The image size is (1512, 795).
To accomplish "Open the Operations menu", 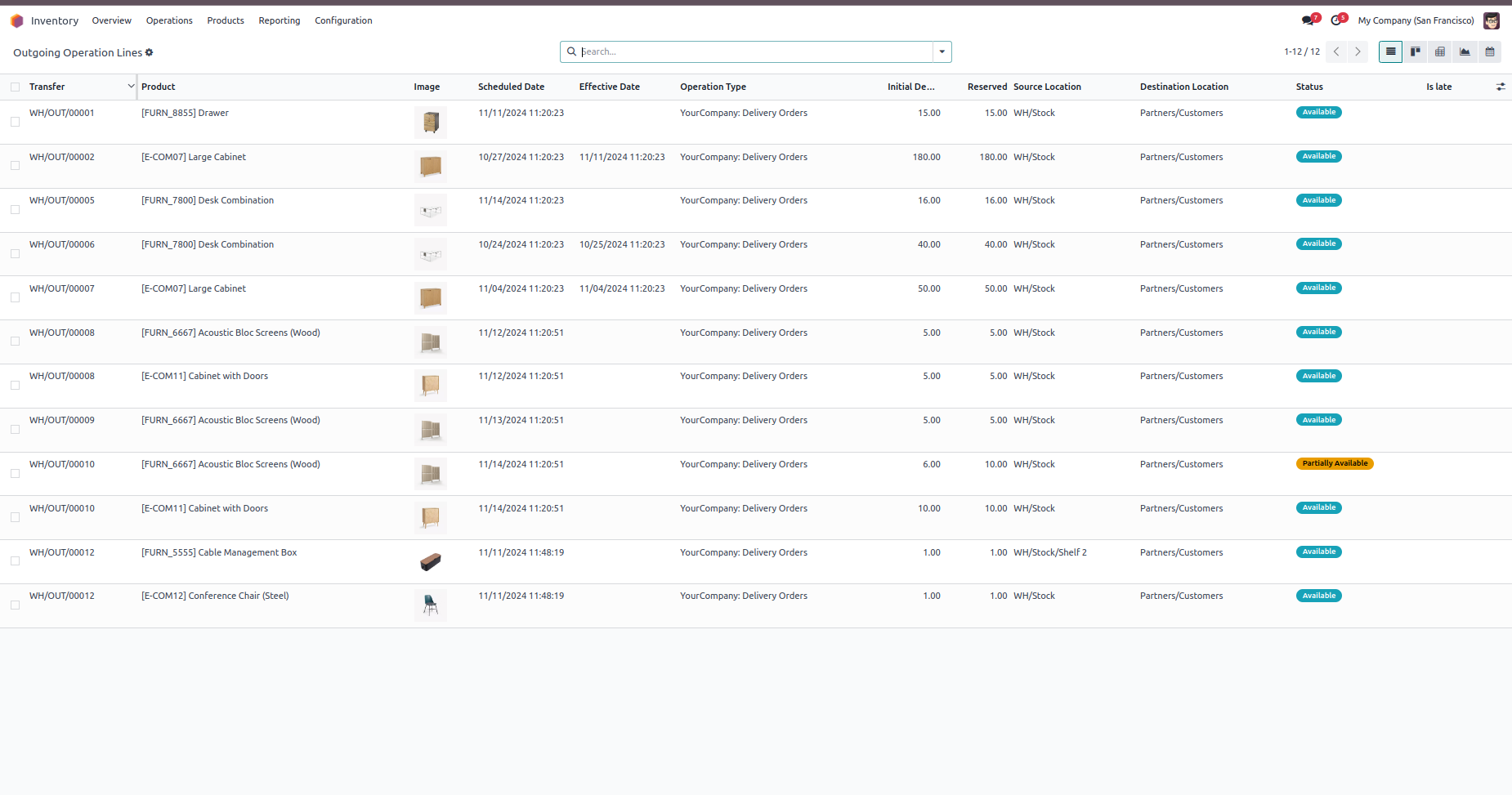I will coord(169,20).
